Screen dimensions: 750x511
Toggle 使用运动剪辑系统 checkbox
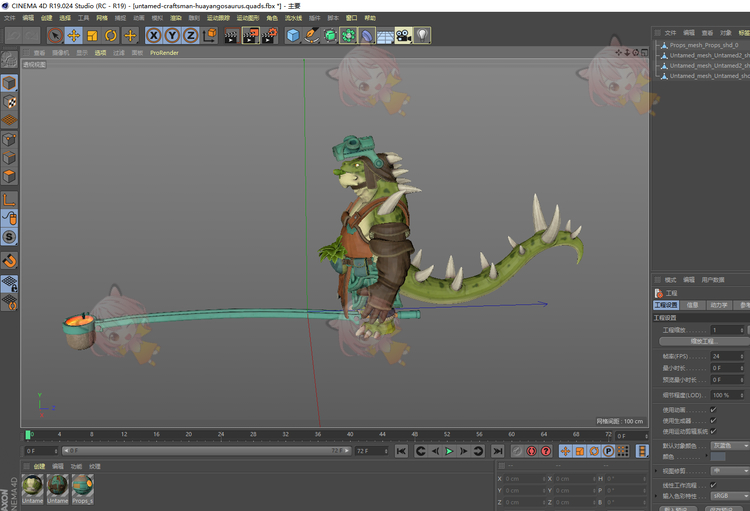[713, 431]
